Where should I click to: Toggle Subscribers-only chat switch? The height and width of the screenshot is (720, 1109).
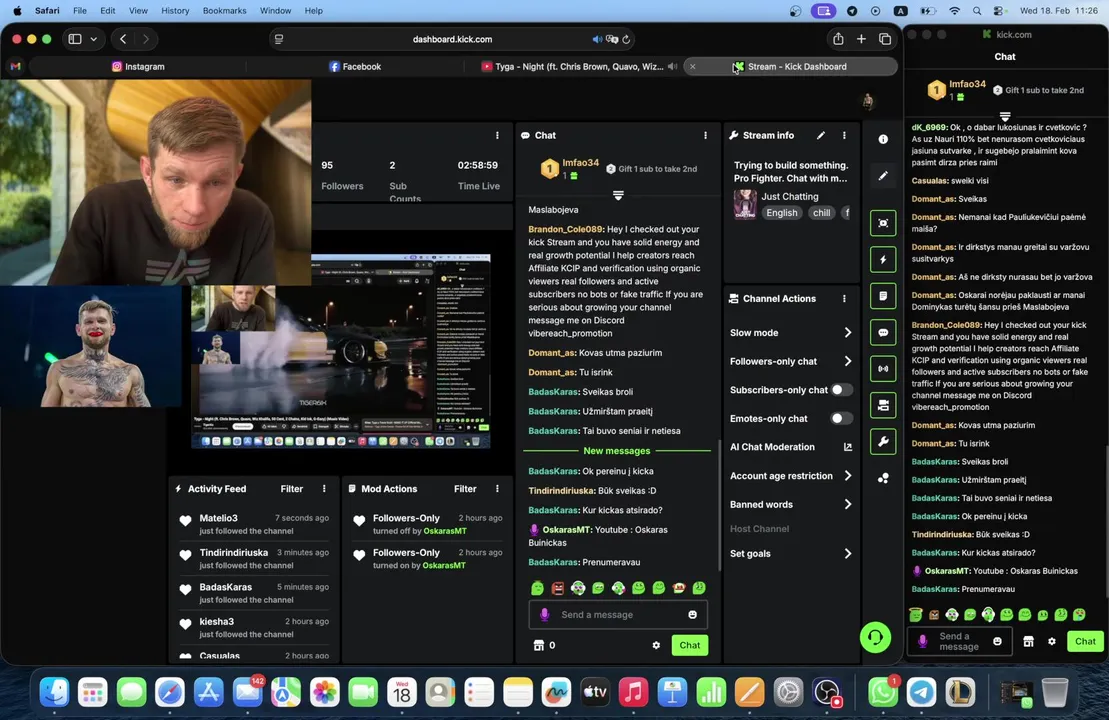[840, 390]
